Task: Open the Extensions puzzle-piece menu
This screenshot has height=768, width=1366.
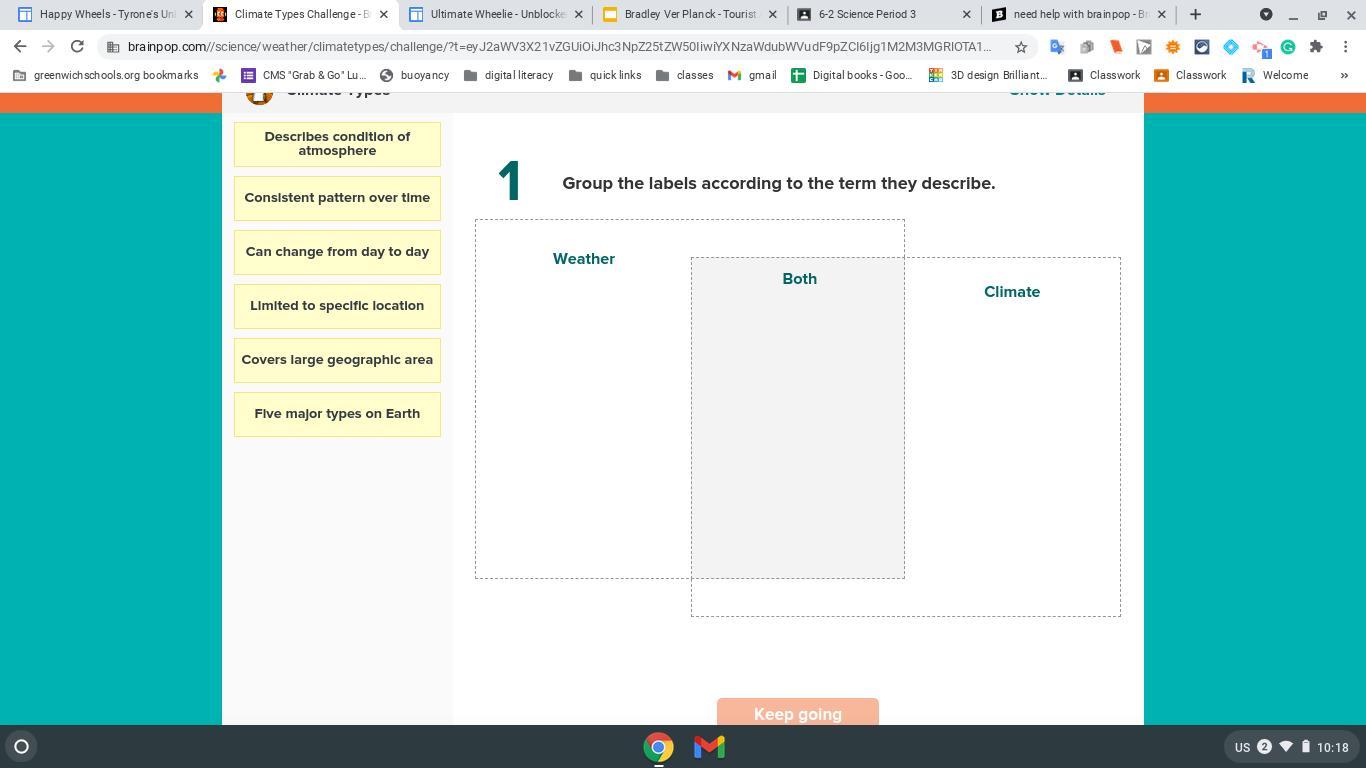Action: point(1316,47)
